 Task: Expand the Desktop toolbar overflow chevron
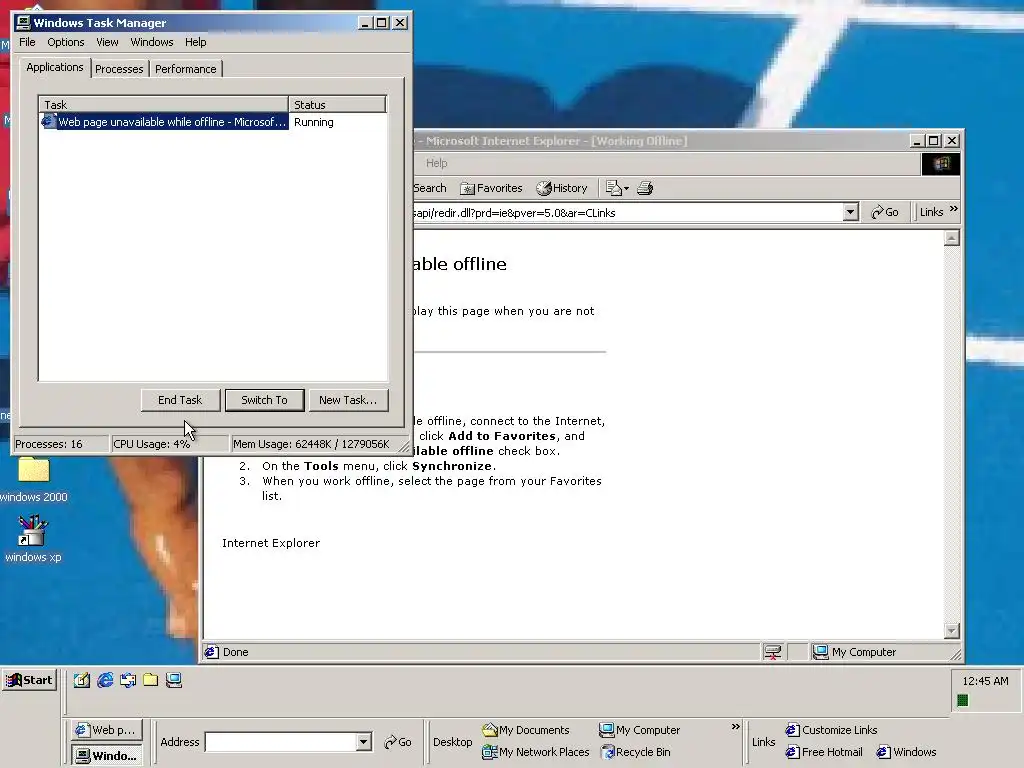(735, 726)
